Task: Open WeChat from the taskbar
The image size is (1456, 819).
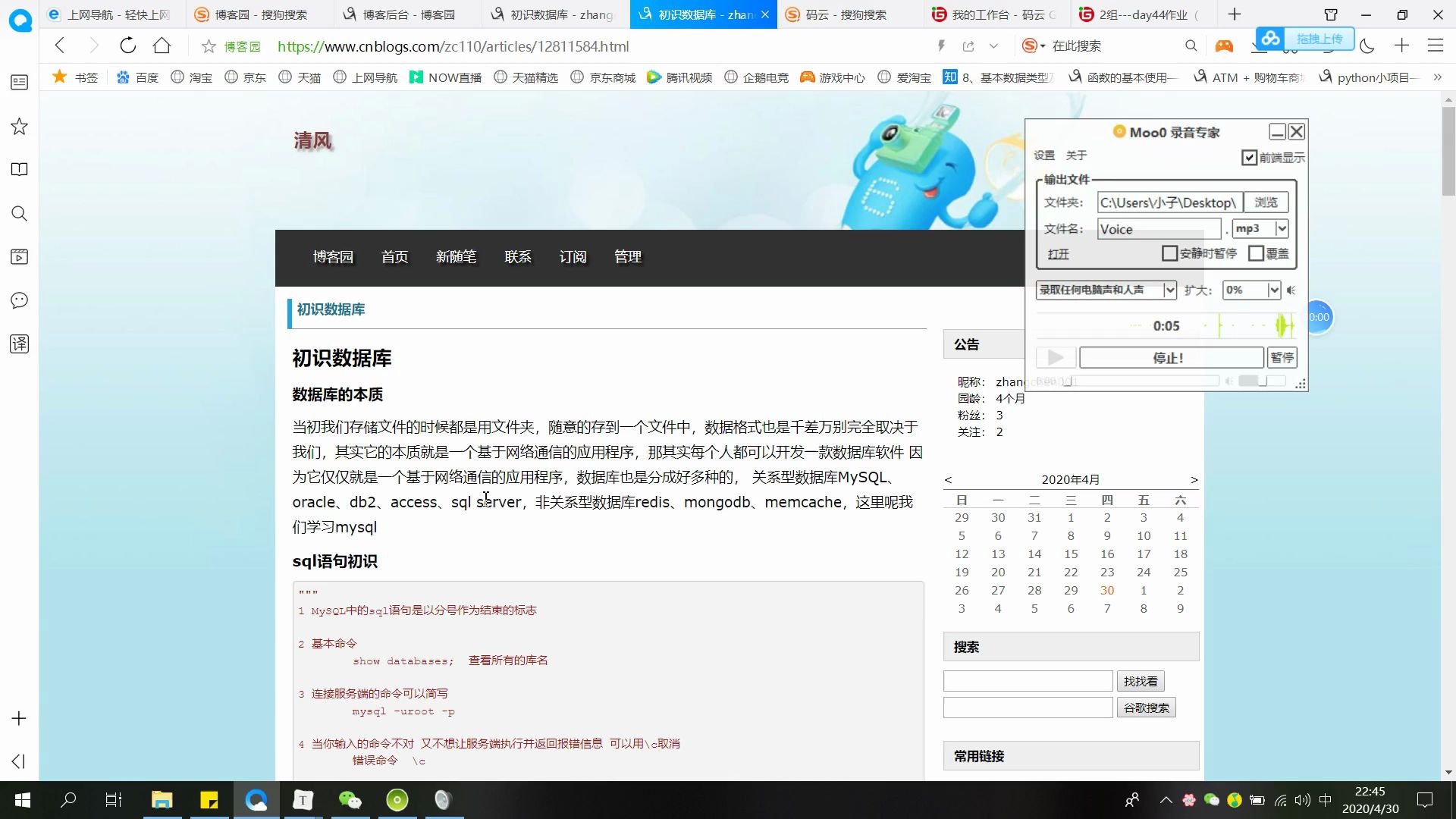Action: pos(350,799)
